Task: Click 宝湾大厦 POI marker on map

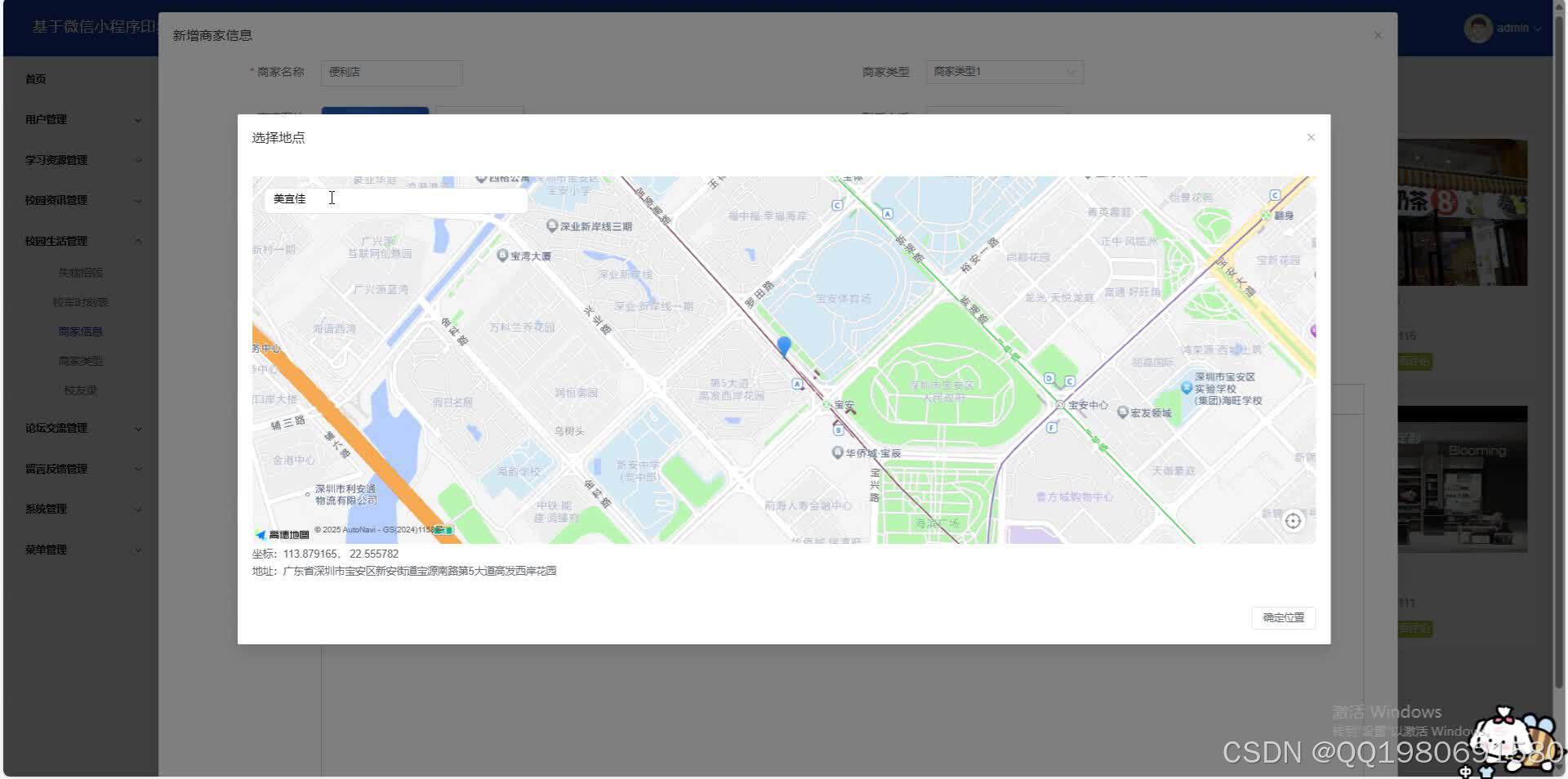Action: [x=503, y=256]
